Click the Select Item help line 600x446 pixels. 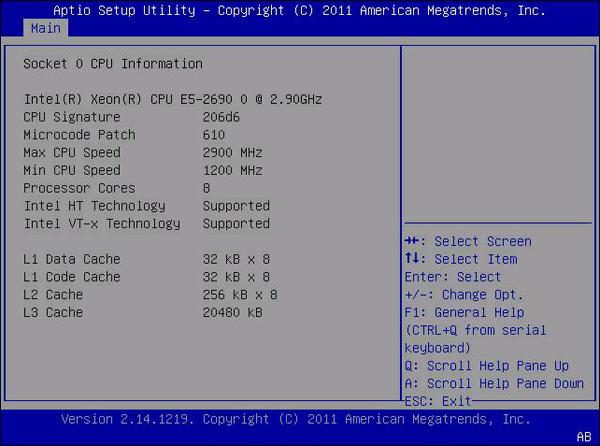click(x=461, y=259)
